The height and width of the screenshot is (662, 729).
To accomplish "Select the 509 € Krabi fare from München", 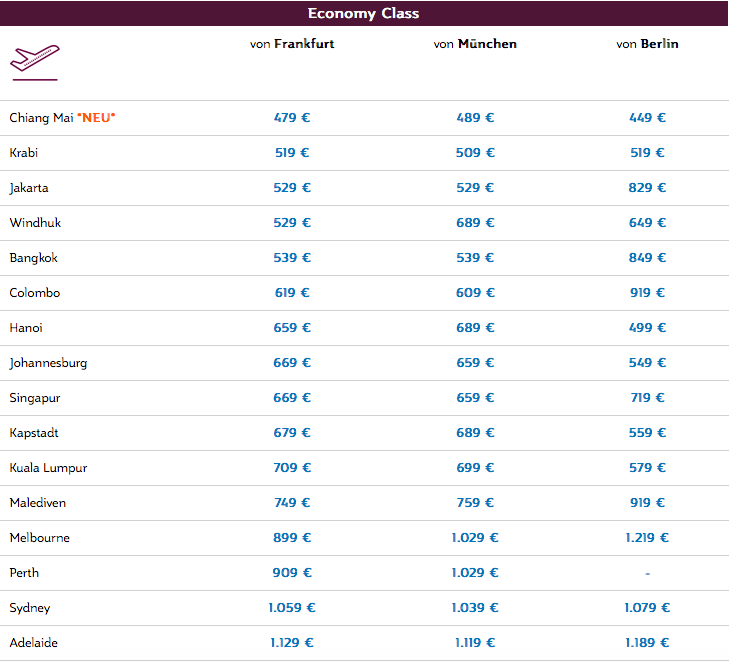I will pyautogui.click(x=475, y=153).
